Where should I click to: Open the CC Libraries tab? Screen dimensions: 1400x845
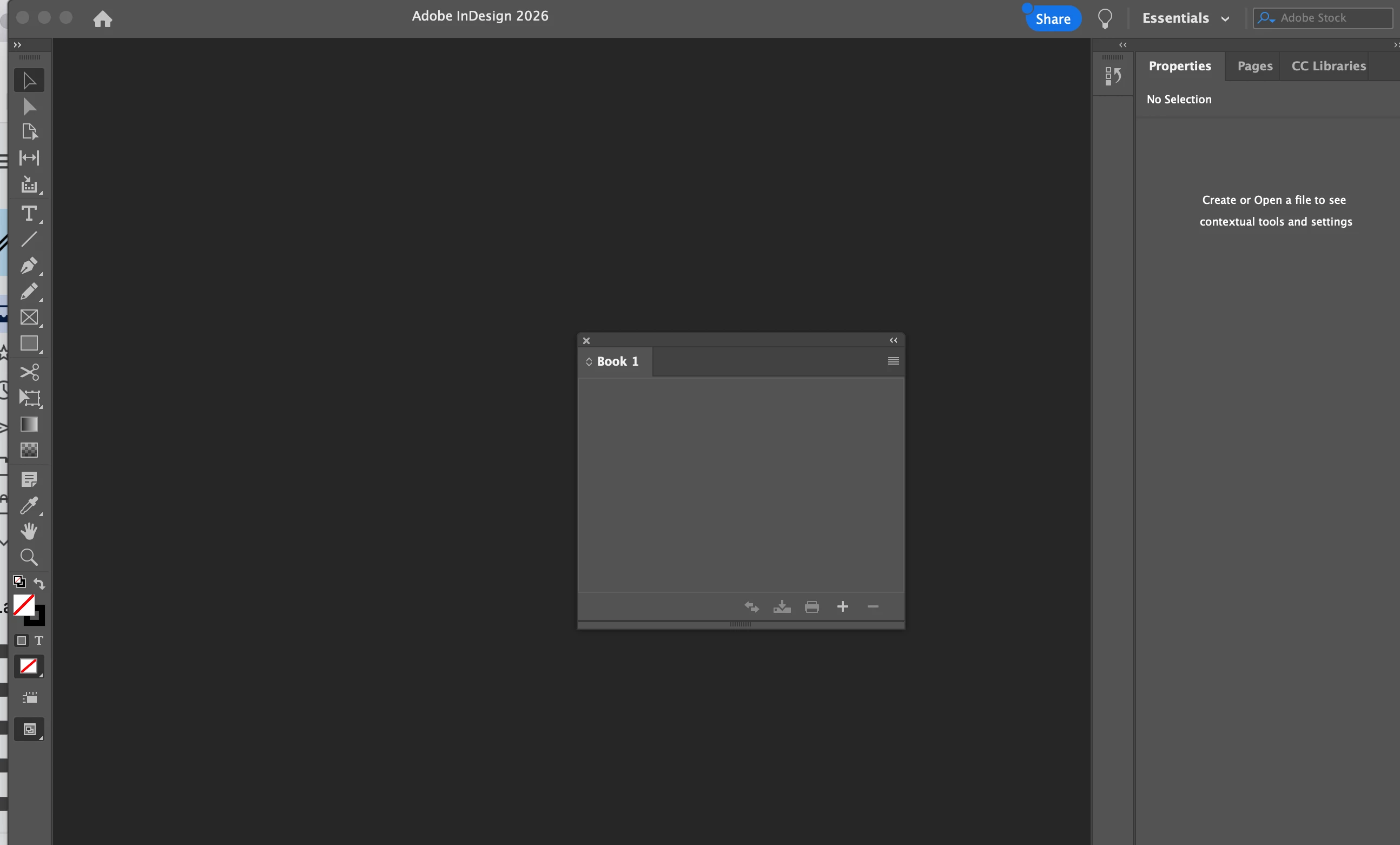point(1328,66)
